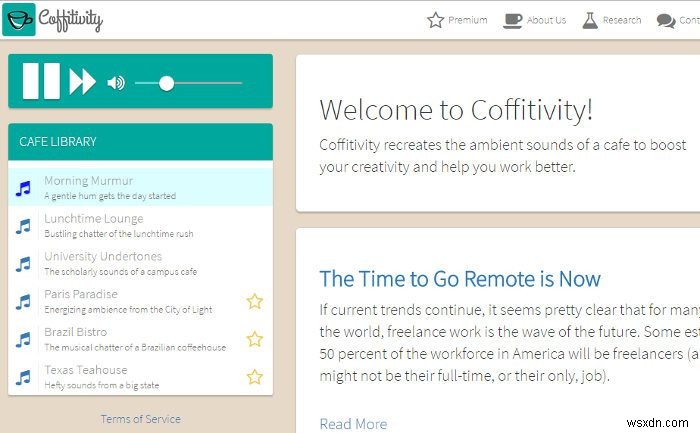The width and height of the screenshot is (700, 433).
Task: Skip to next cafe sound
Action: click(x=82, y=82)
